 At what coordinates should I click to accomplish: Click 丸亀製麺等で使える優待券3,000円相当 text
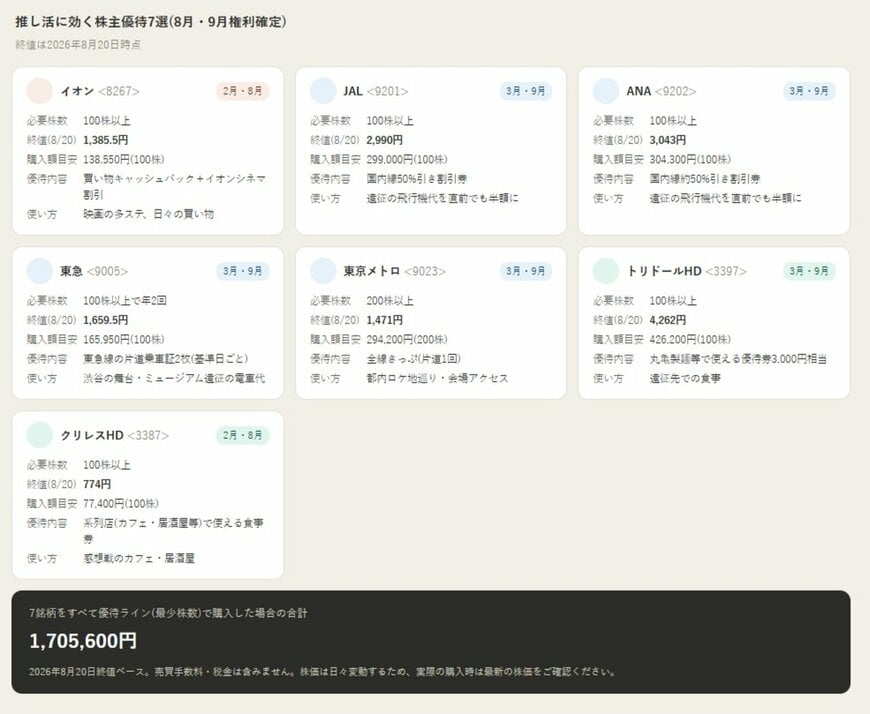[x=738, y=359]
